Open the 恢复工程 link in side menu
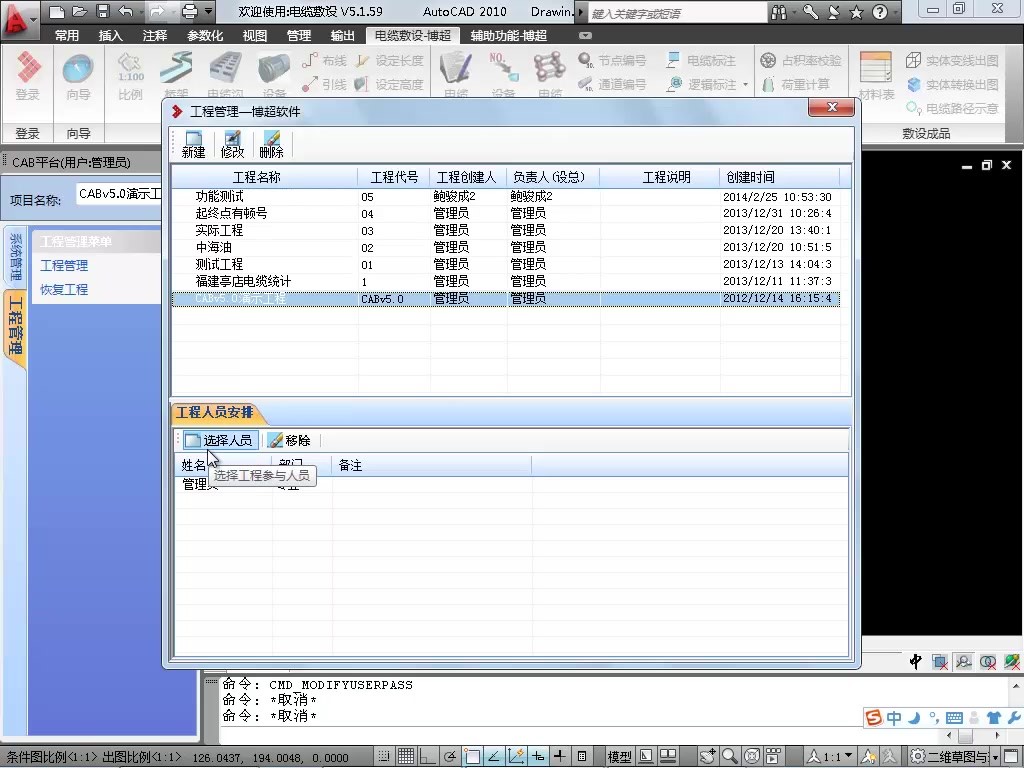The height and width of the screenshot is (768, 1024). [64, 289]
